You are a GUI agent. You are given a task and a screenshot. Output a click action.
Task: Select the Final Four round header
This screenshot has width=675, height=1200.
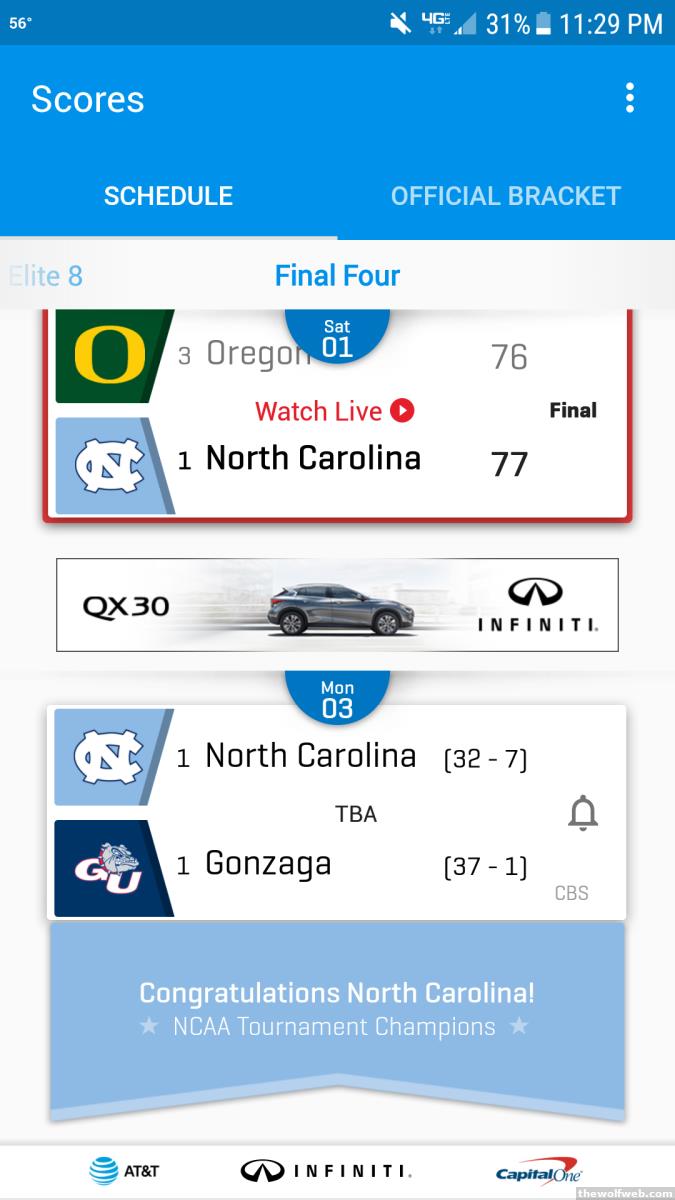(337, 276)
